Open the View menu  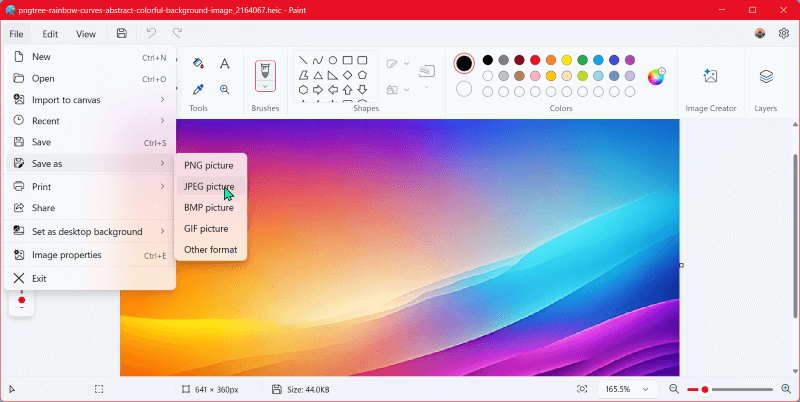[x=86, y=33]
